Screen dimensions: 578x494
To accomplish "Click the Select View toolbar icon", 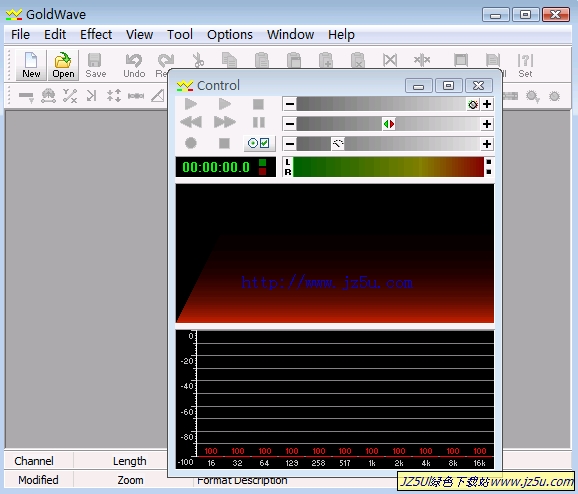I will (461, 60).
